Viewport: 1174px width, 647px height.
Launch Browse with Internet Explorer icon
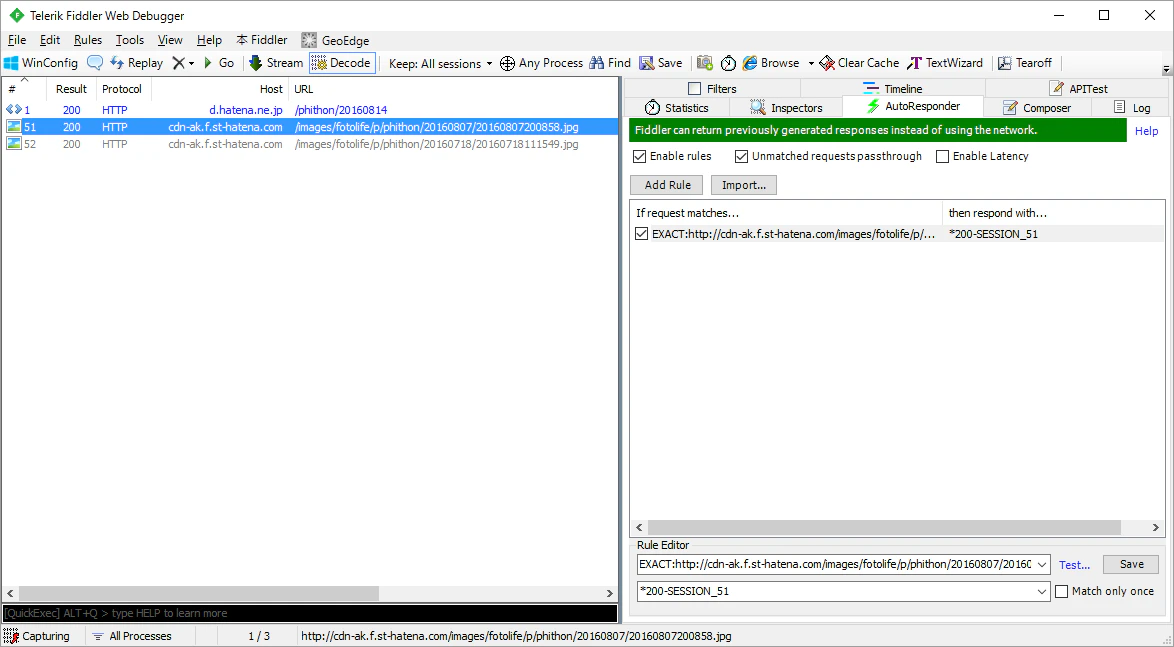770,63
